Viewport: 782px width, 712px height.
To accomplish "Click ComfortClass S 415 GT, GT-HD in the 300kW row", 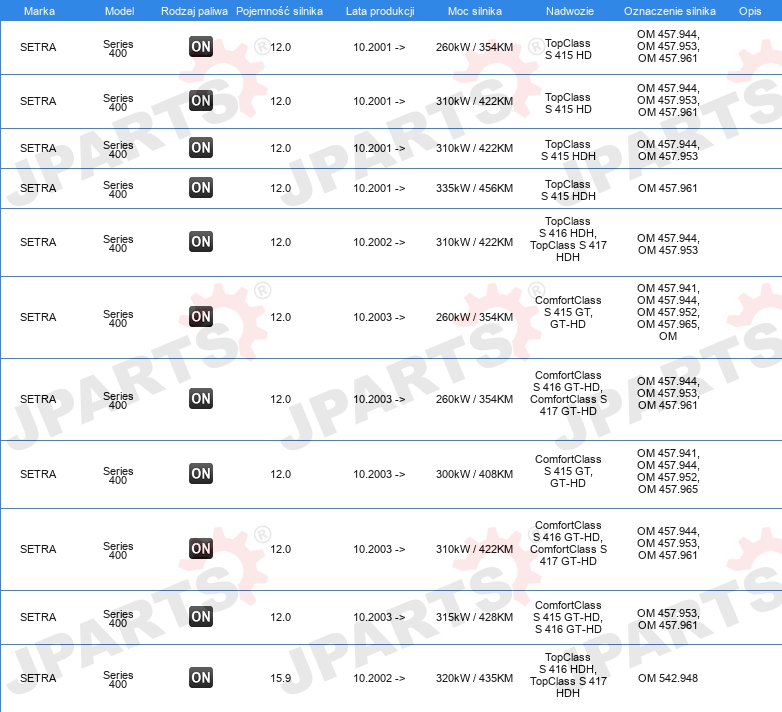I will coord(568,471).
